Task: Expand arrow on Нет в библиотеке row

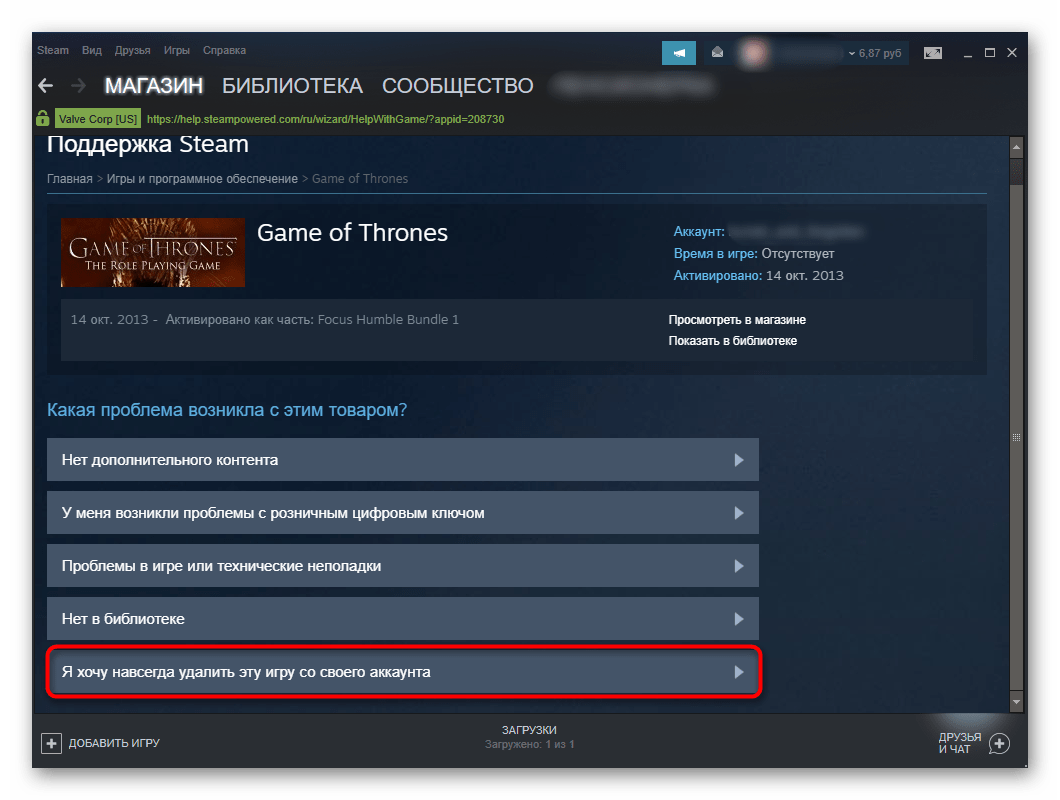Action: pos(739,619)
